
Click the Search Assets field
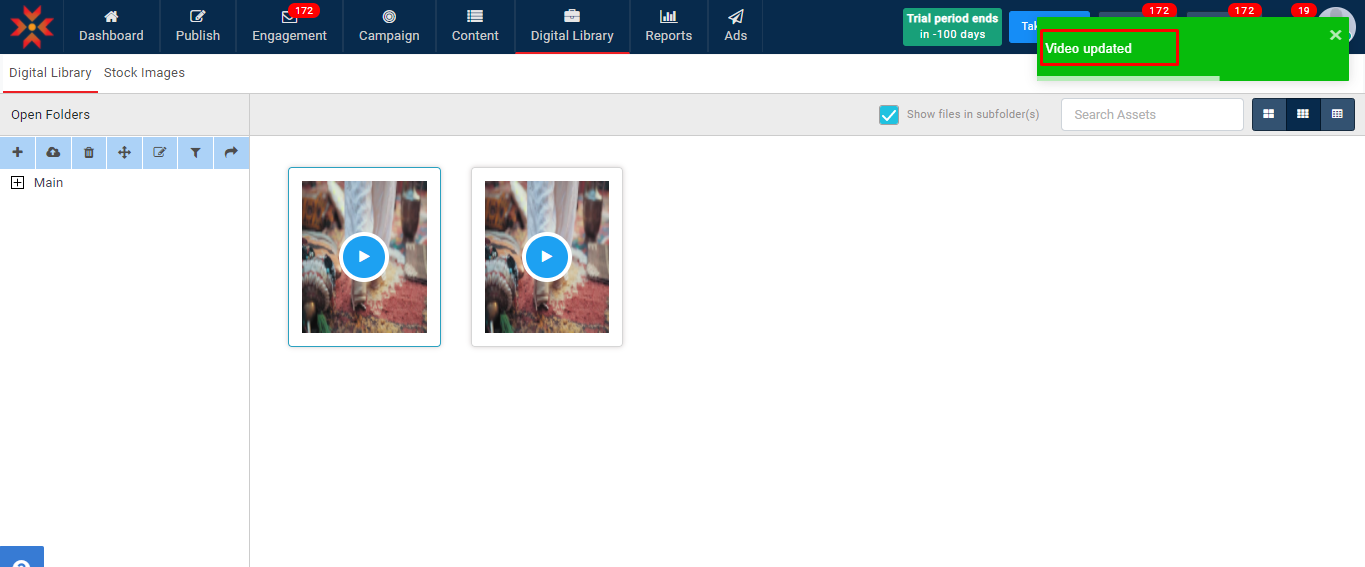1151,115
